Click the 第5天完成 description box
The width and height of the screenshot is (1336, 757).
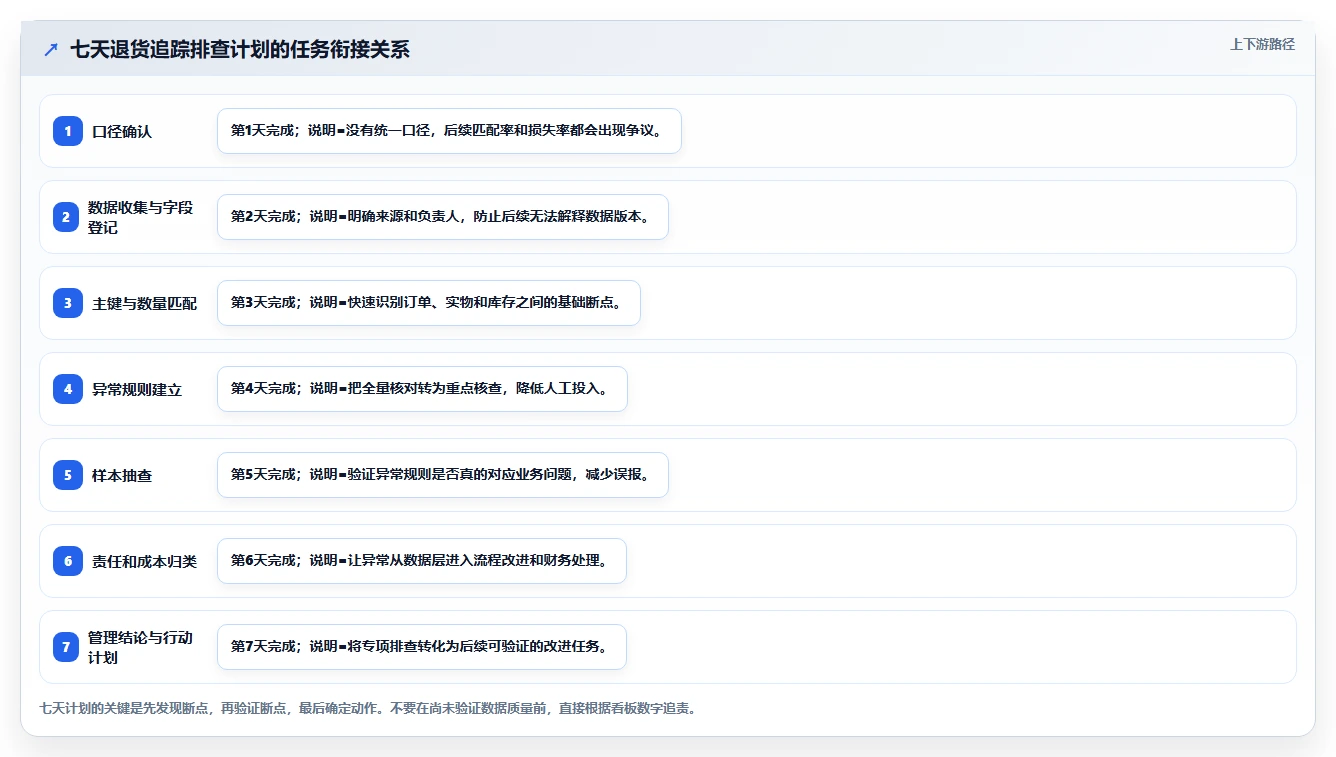[x=442, y=475]
